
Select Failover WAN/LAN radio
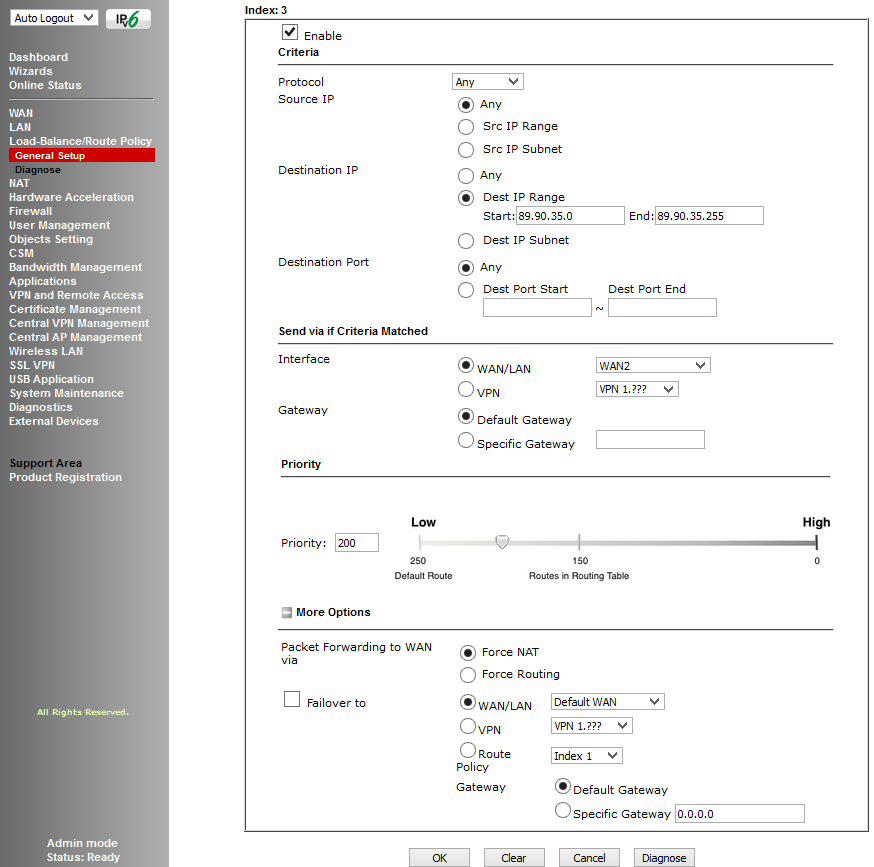pyautogui.click(x=468, y=702)
